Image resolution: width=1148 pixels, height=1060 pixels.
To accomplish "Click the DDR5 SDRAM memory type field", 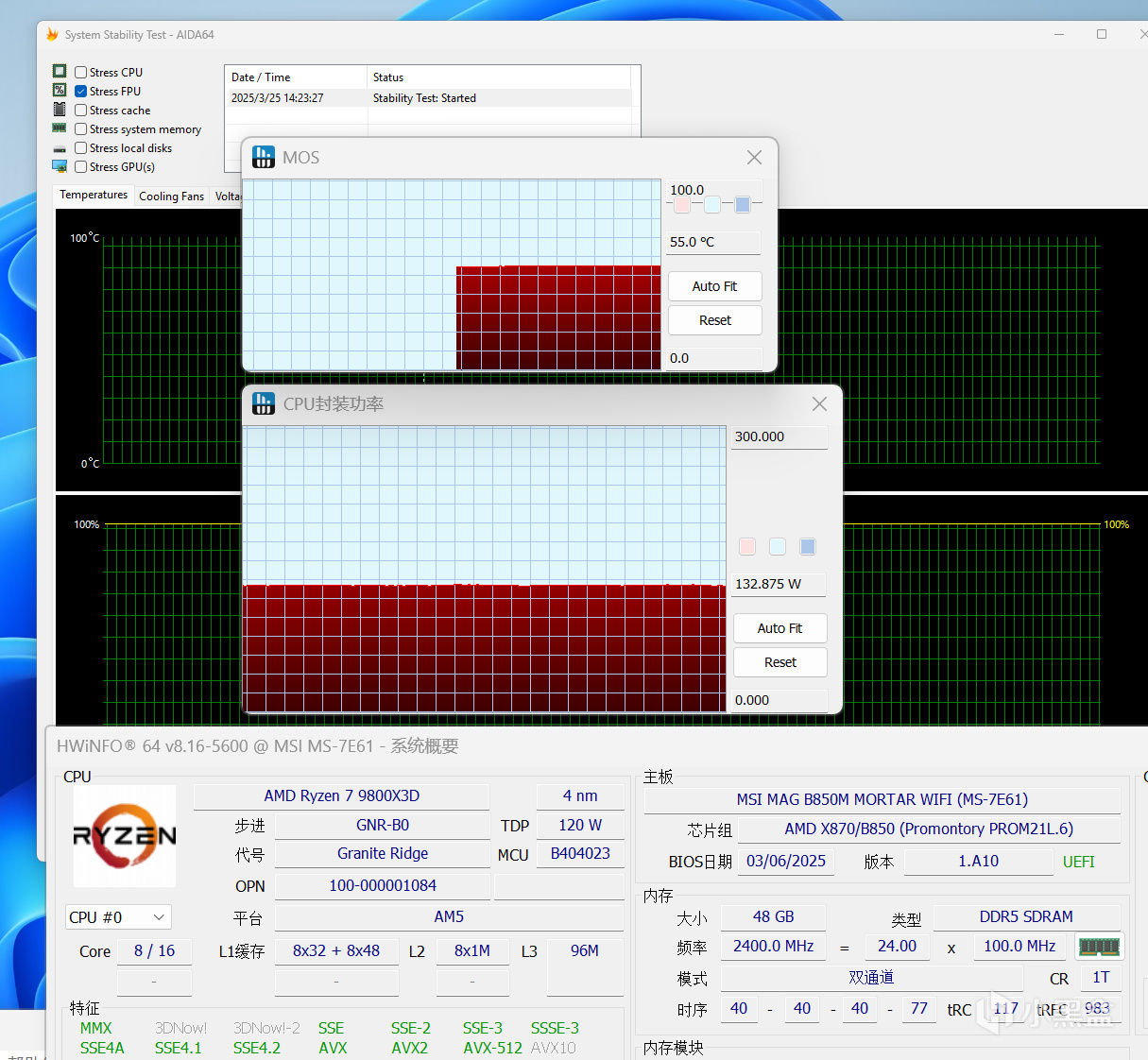I will click(1027, 917).
